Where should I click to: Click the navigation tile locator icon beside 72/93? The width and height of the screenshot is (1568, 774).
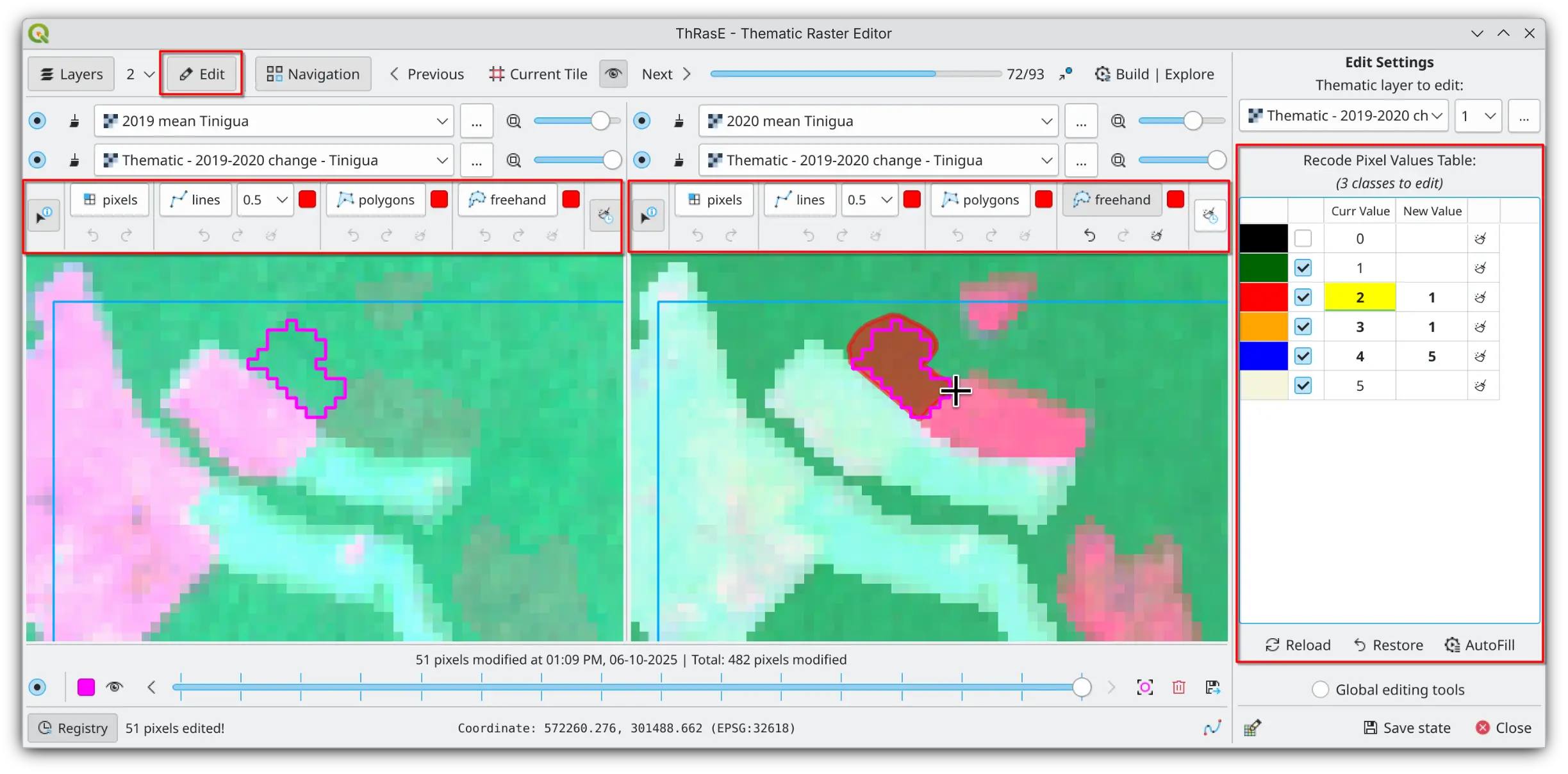[1066, 74]
